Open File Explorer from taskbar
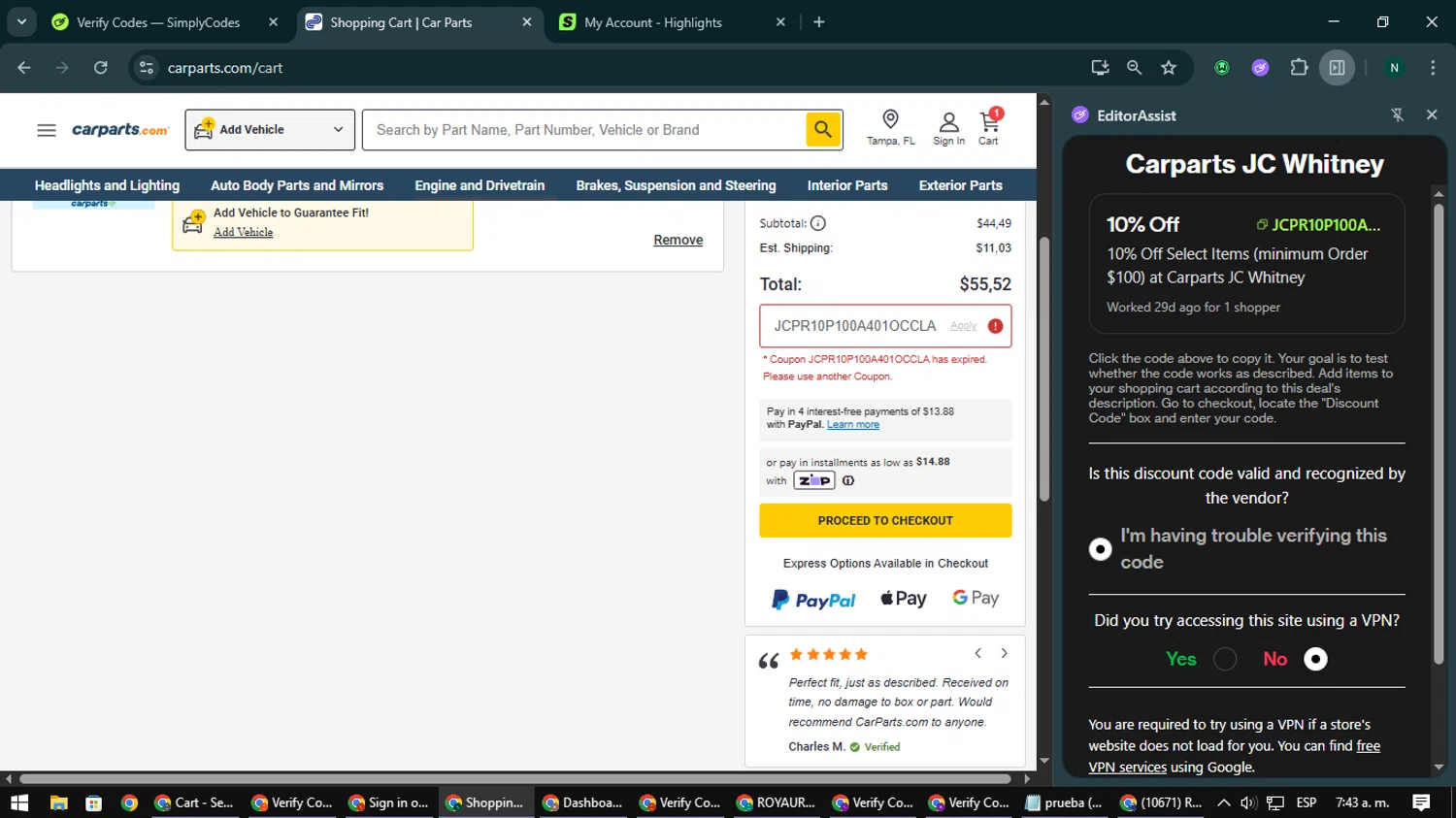Screen dimensions: 1456x818 click(58, 802)
